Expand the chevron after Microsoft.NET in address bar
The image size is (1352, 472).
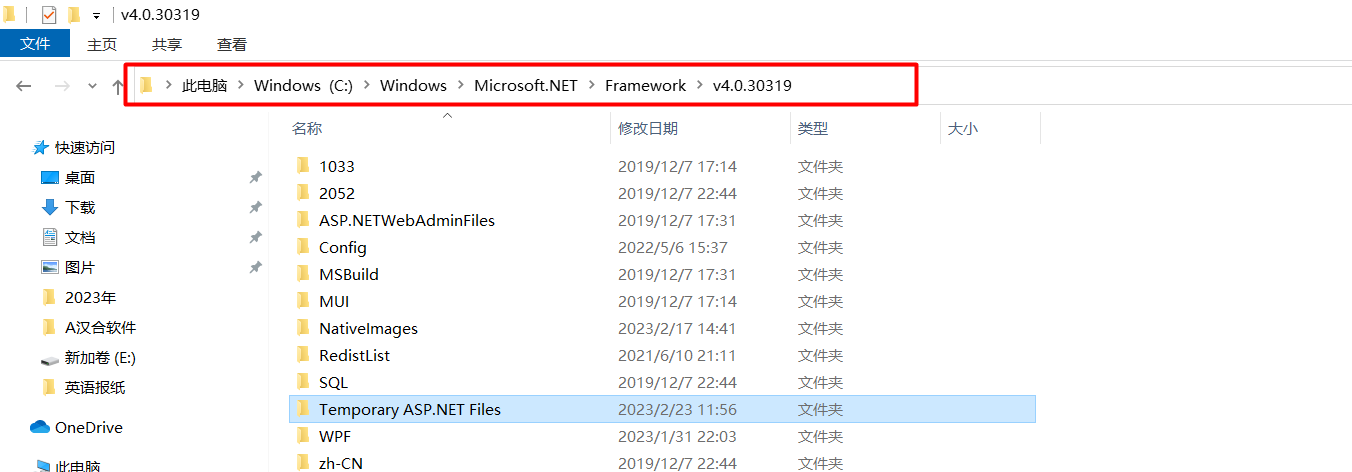tap(591, 86)
